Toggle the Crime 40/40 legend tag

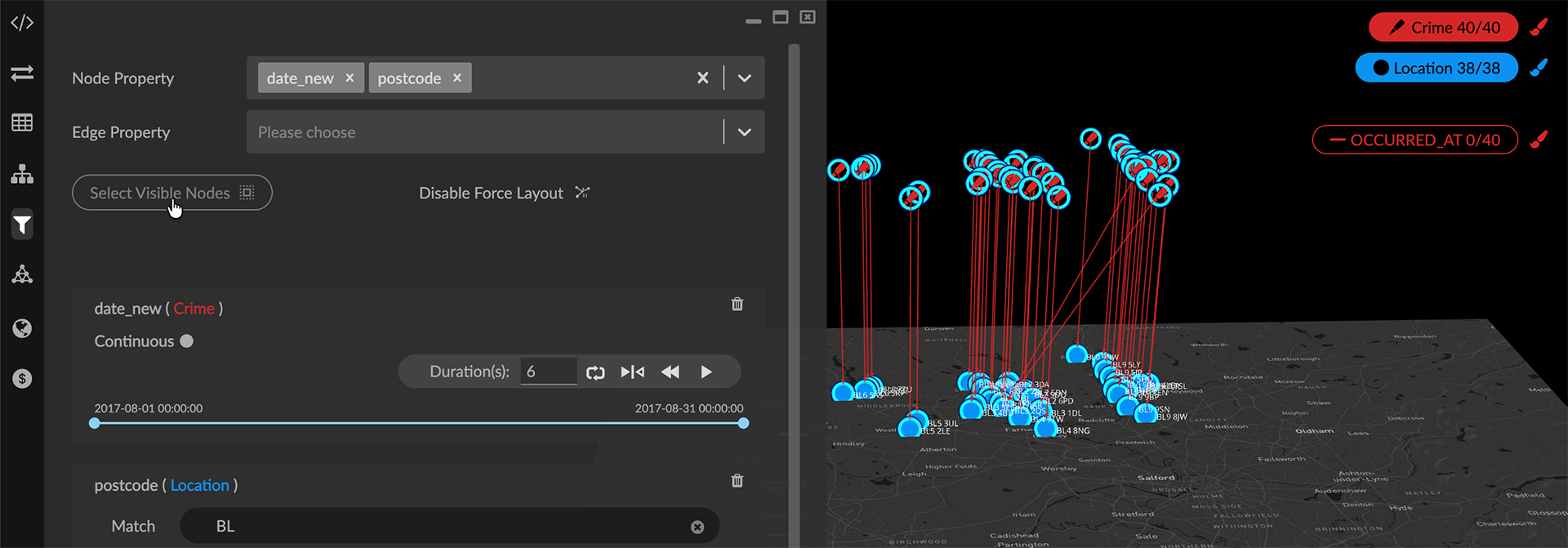tap(1443, 28)
